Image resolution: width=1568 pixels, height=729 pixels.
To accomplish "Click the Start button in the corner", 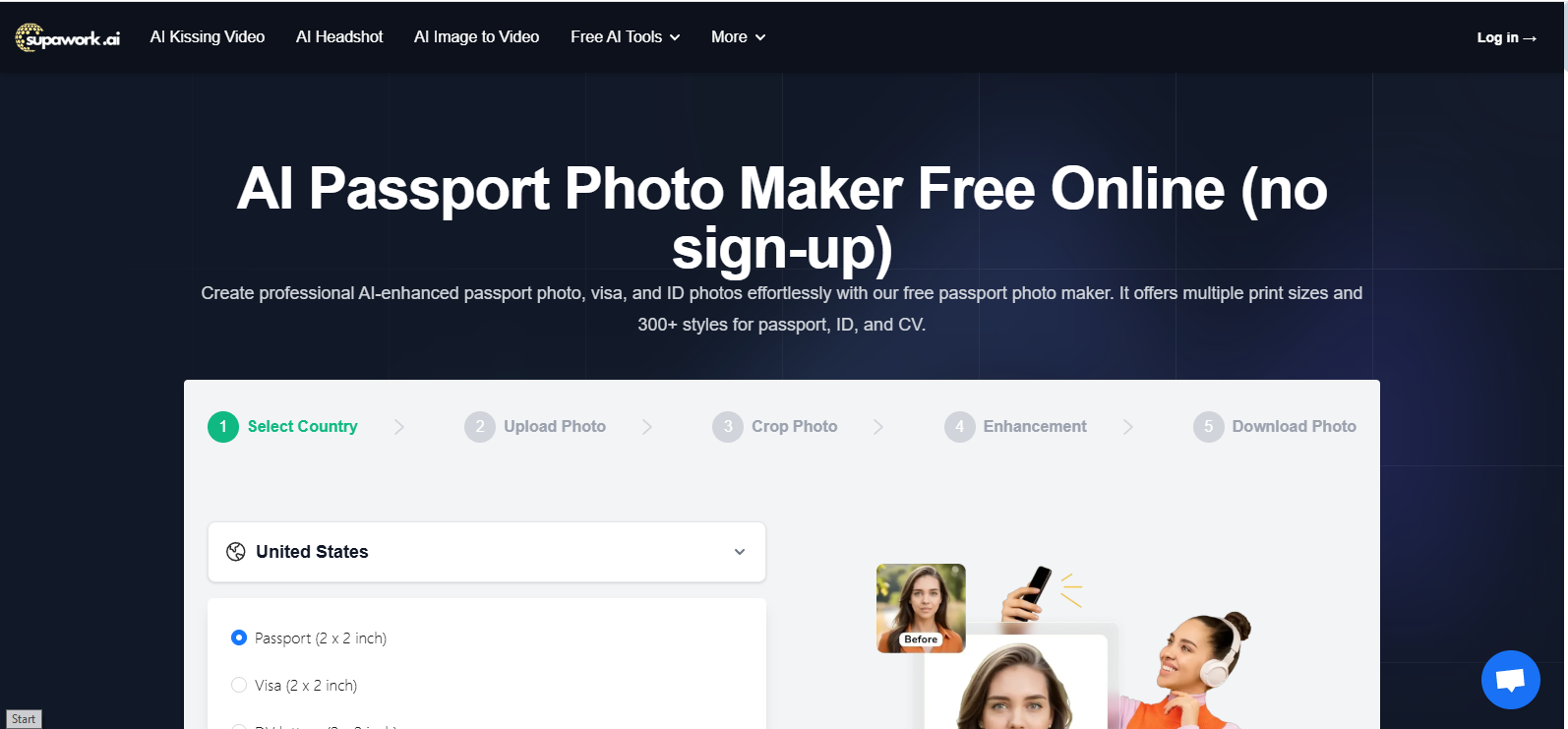I will 24,719.
